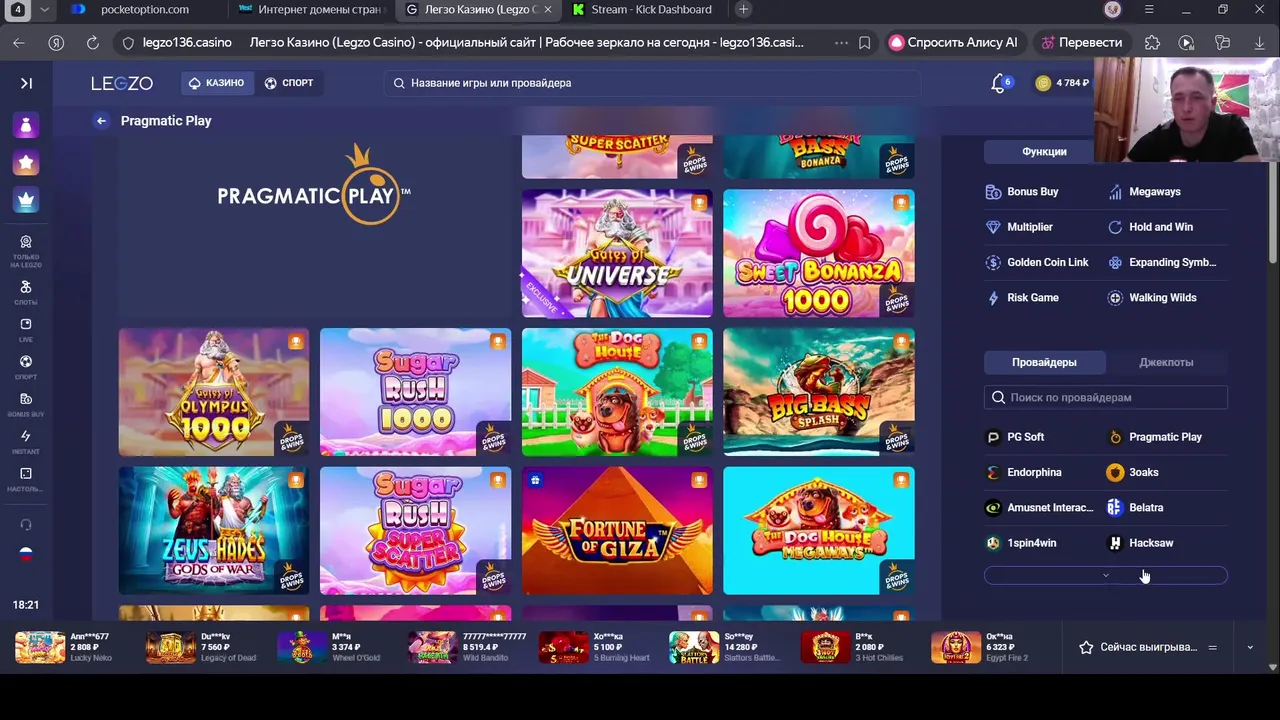This screenshot has height=720, width=1280.
Task: Select 3oaks provider
Action: [1133, 472]
